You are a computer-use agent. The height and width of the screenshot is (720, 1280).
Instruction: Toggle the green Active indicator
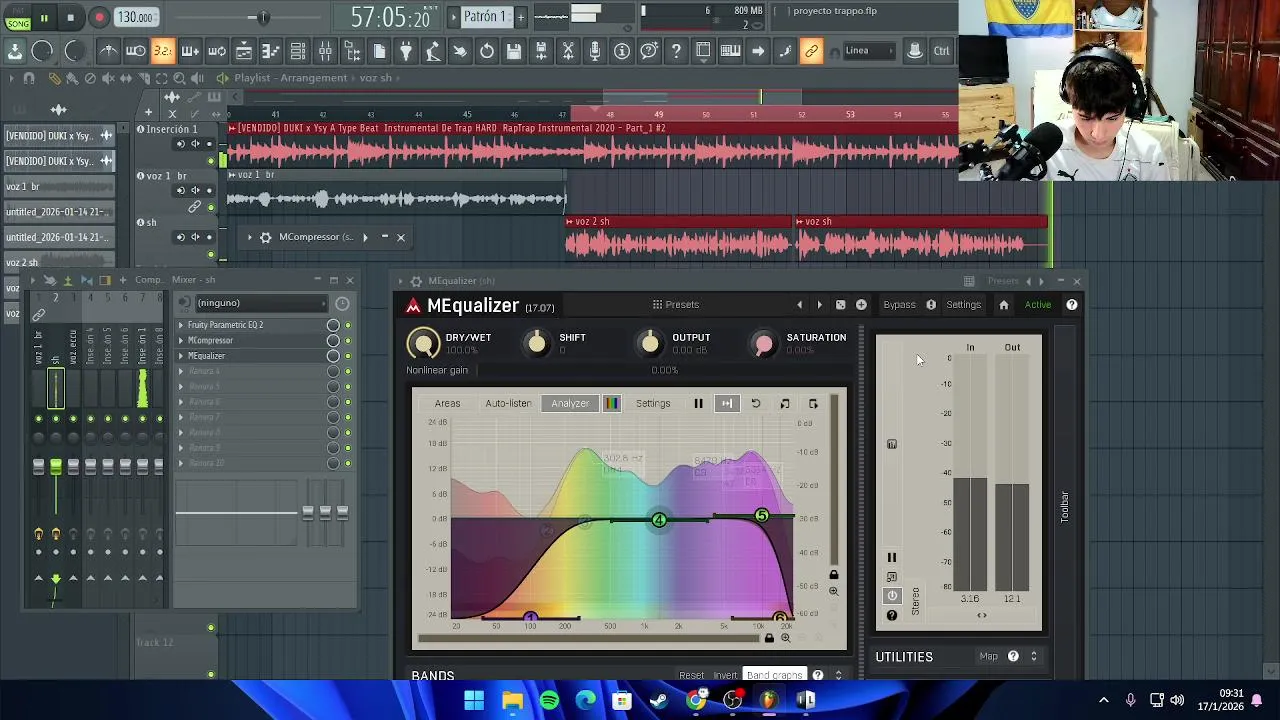pyautogui.click(x=1038, y=305)
